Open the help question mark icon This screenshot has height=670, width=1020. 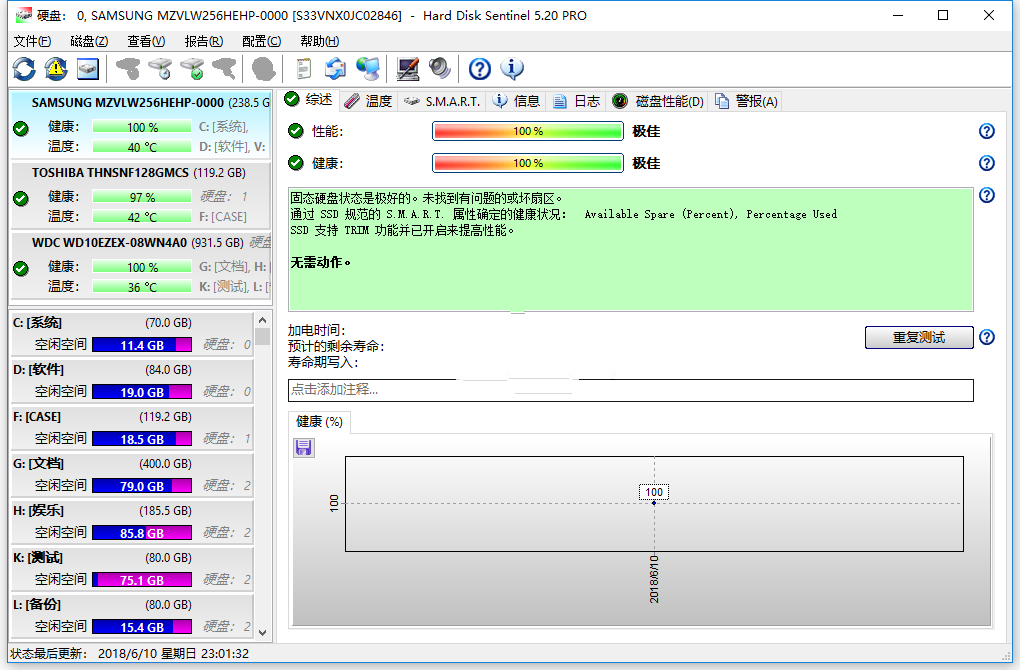click(479, 68)
